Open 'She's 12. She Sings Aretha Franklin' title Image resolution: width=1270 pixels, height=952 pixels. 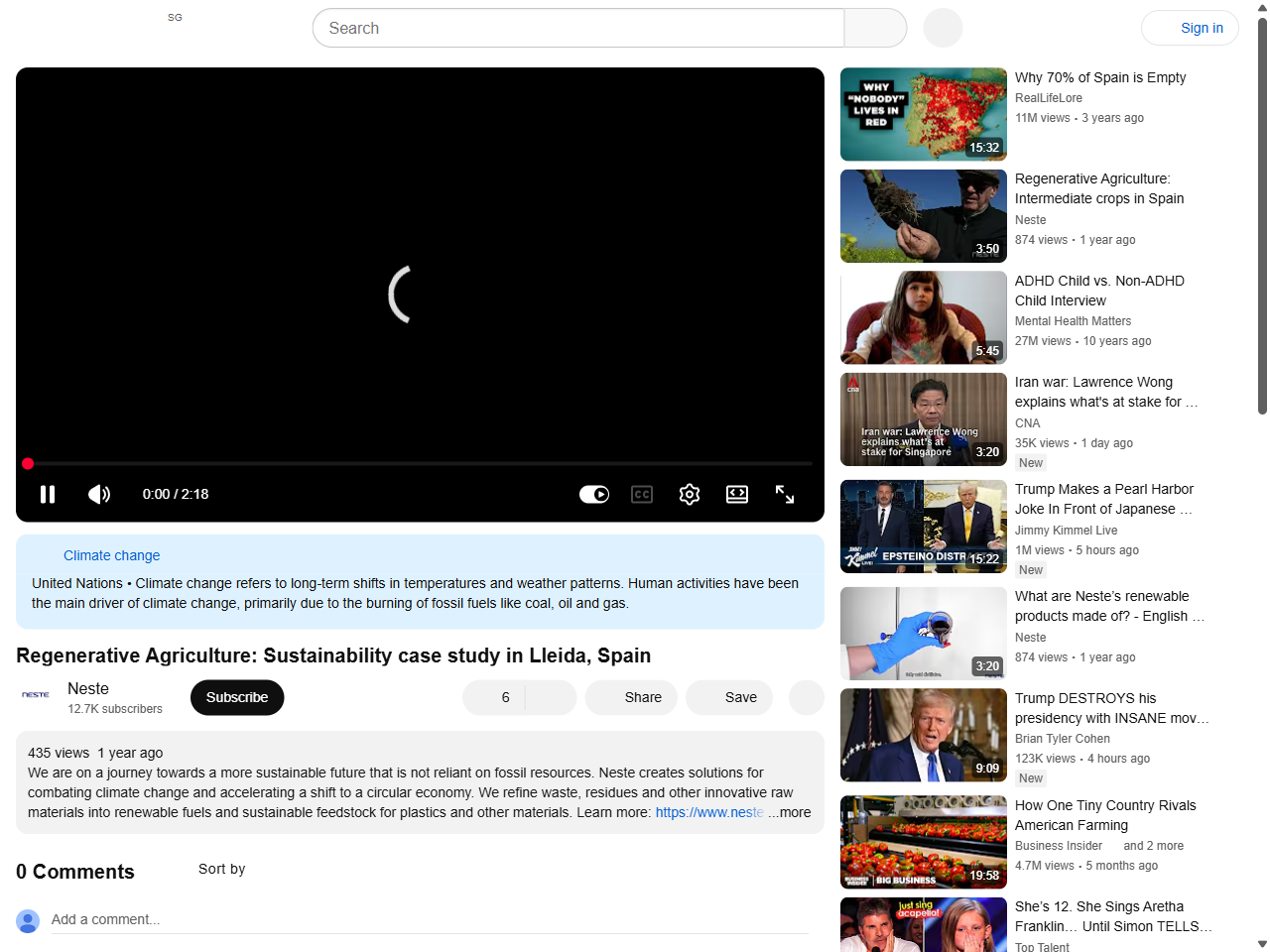(1113, 916)
